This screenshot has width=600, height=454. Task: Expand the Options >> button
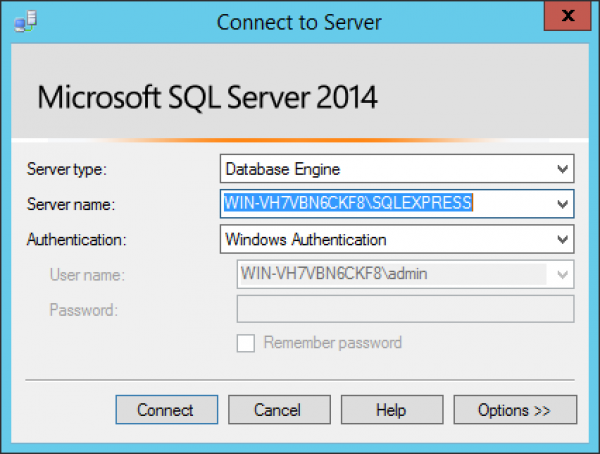pos(515,410)
